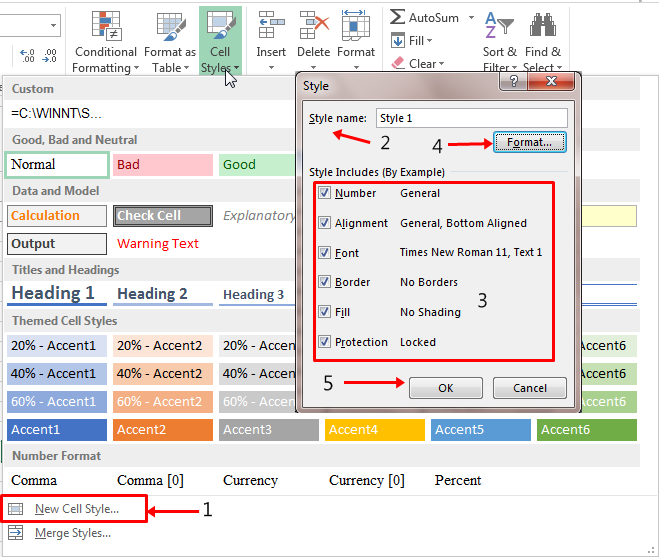Select the Currency number format style

tap(250, 480)
